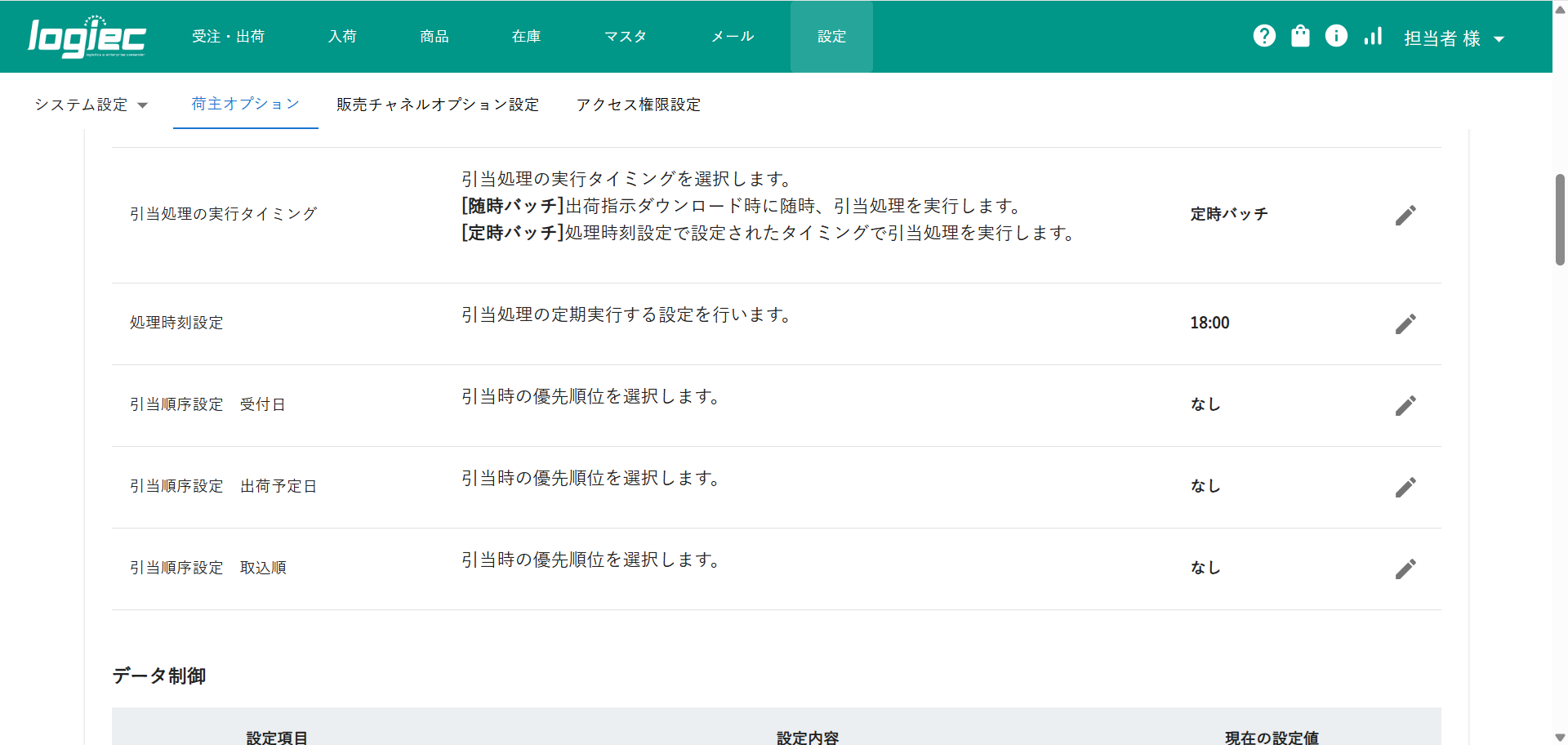This screenshot has height=745, width=1568.
Task: Edit 引当順序設定 取込順 pencil icon
Action: point(1405,569)
